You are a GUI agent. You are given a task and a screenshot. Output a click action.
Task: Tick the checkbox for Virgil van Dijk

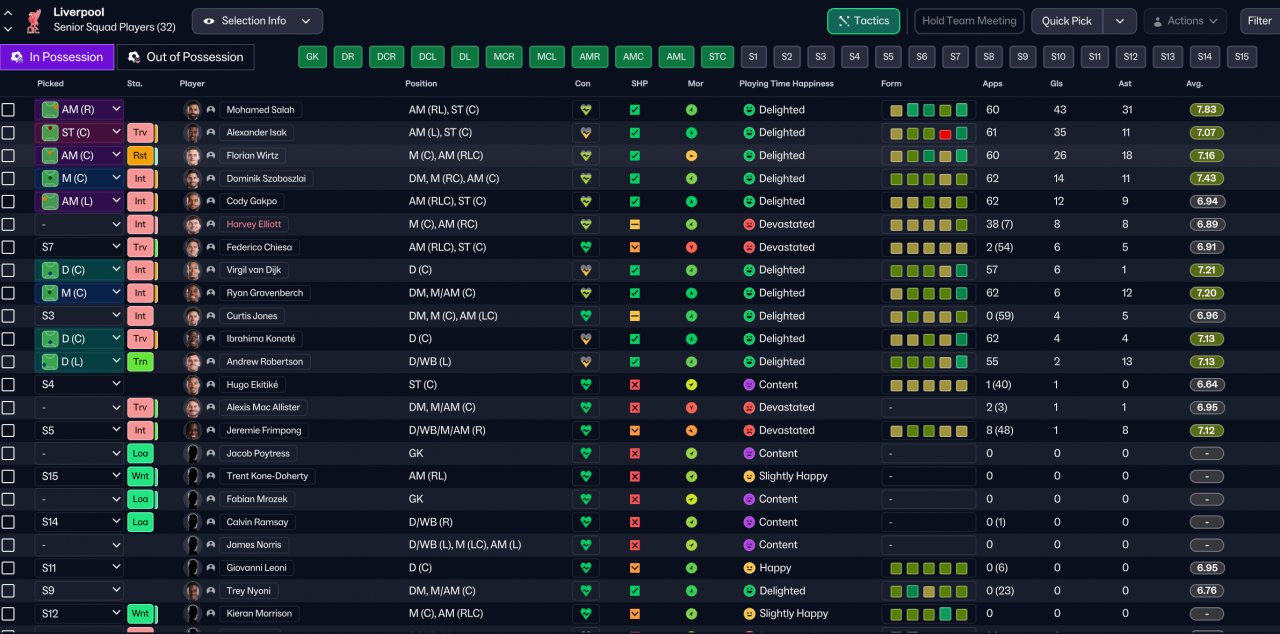click(8, 270)
